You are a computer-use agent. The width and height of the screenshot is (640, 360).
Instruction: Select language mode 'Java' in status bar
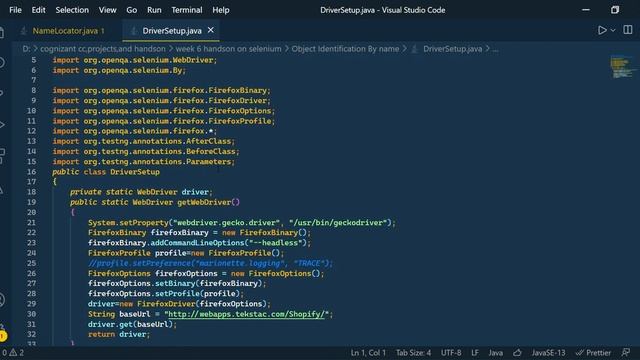(x=496, y=353)
